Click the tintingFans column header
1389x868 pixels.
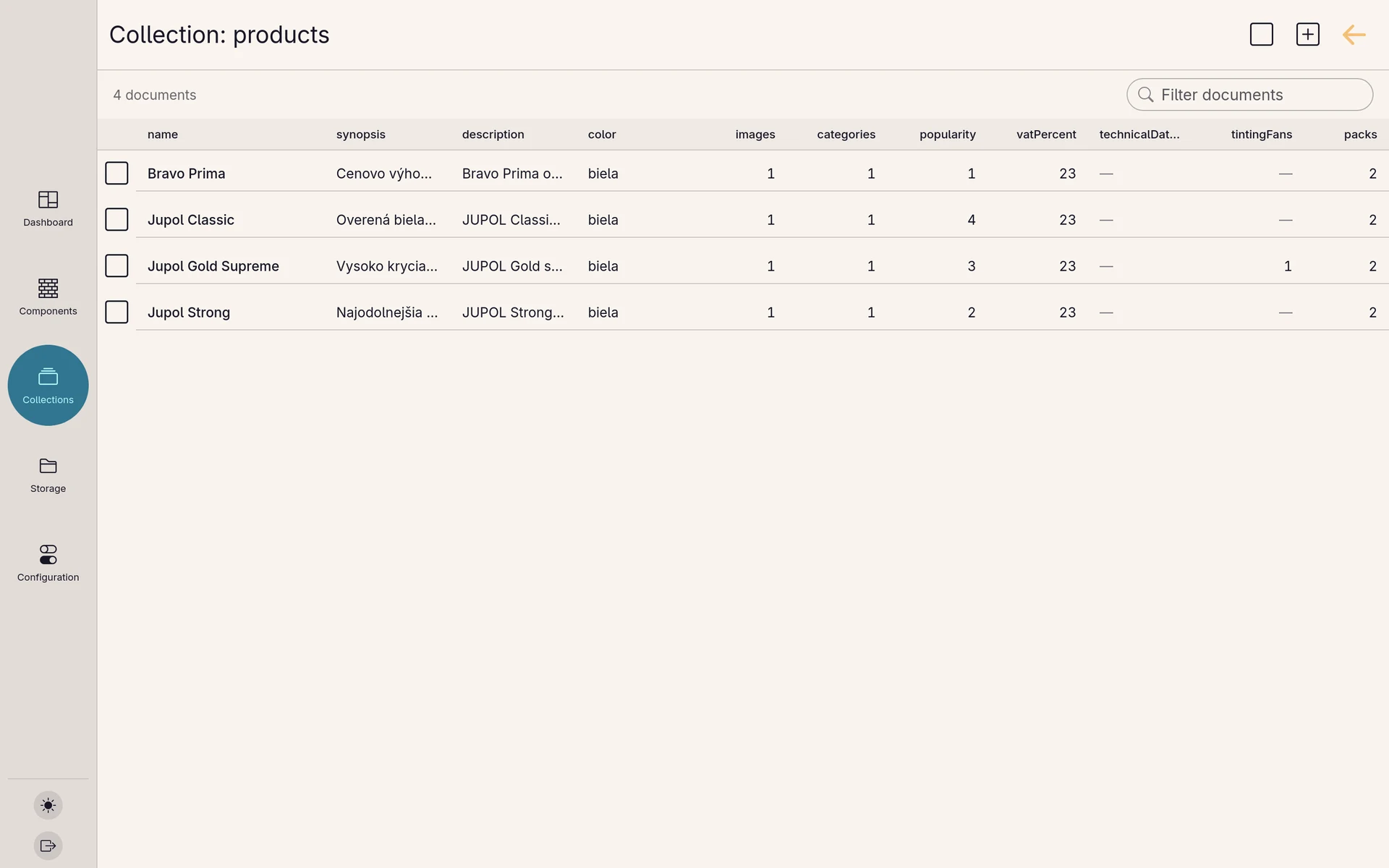pos(1262,135)
